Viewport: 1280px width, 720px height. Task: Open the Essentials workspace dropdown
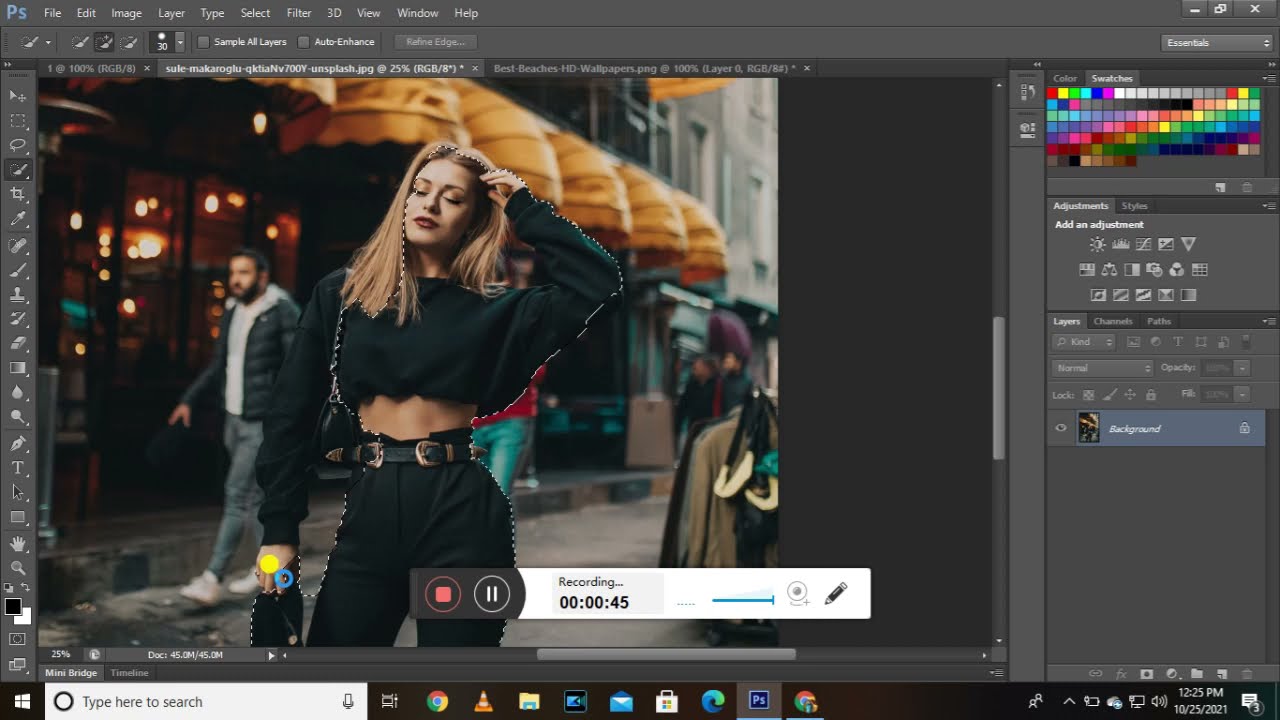pyautogui.click(x=1217, y=42)
